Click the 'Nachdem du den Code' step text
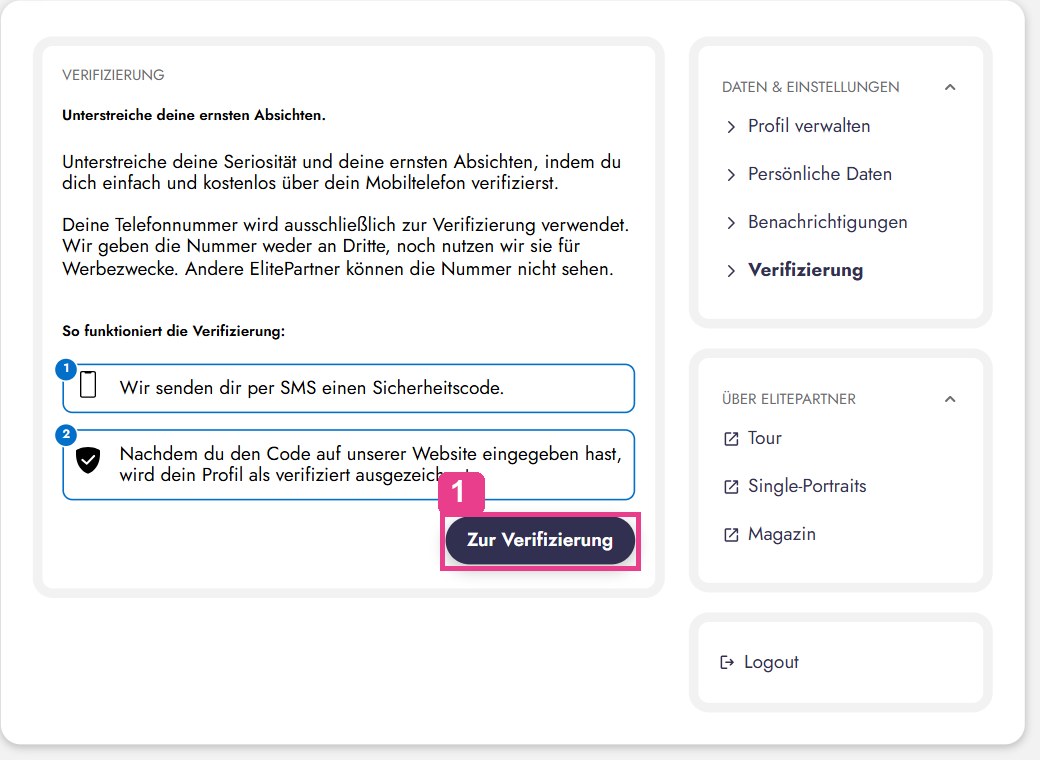Image resolution: width=1040 pixels, height=760 pixels. coord(370,464)
